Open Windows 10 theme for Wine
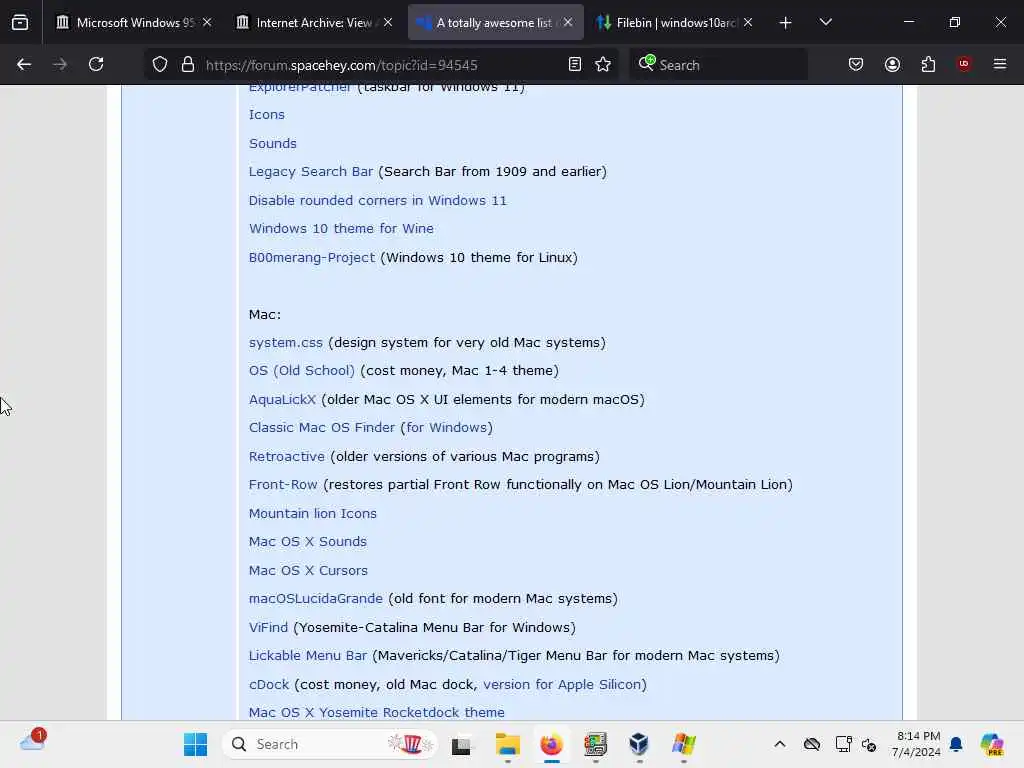This screenshot has height=768, width=1024. (x=341, y=229)
